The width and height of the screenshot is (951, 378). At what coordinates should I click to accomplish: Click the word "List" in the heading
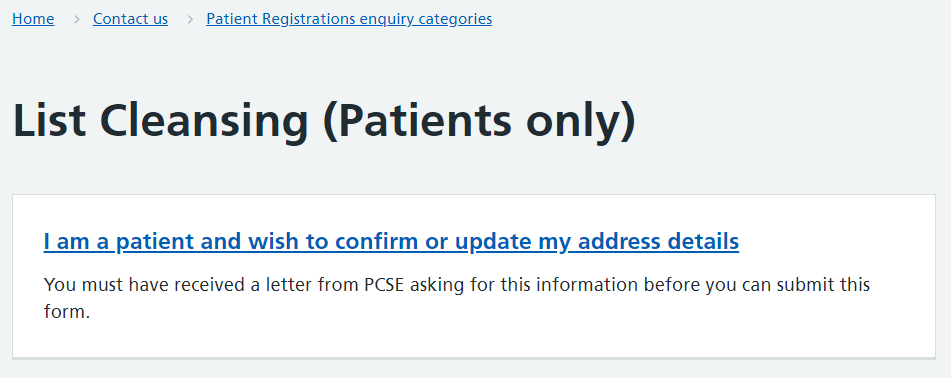click(49, 121)
